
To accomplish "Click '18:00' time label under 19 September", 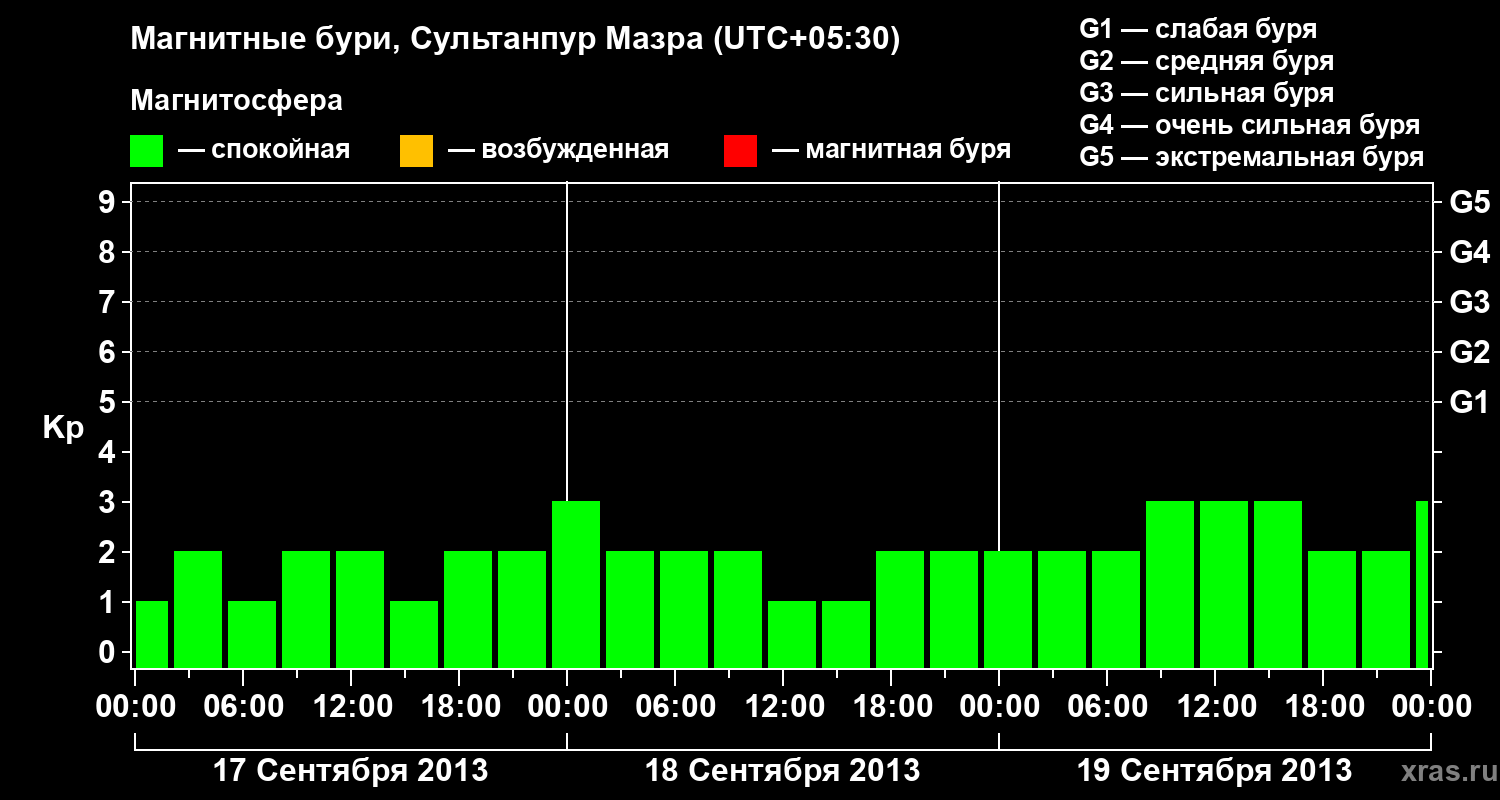I will pos(1323,706).
